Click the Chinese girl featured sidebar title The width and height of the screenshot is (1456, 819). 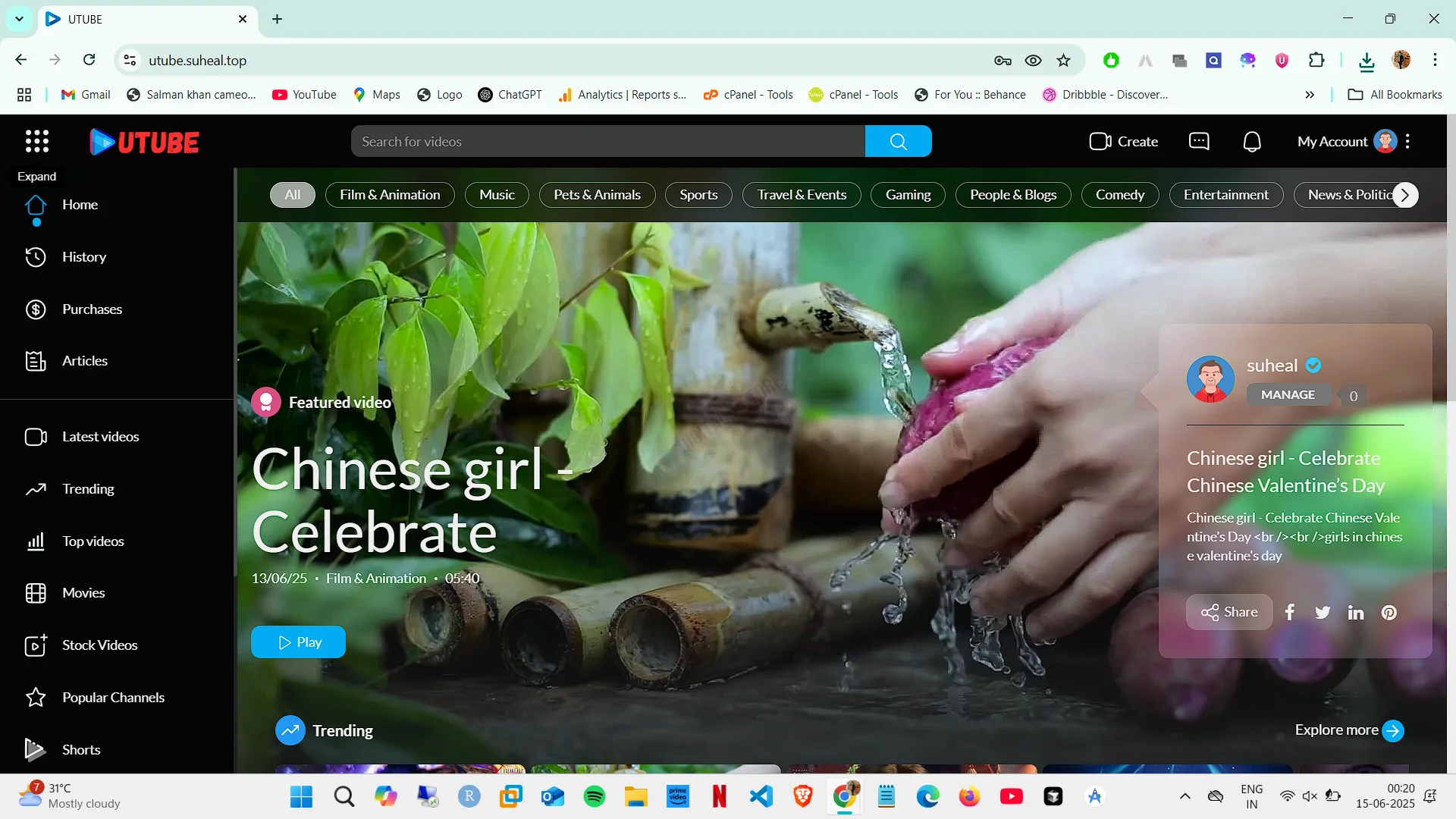click(1285, 472)
